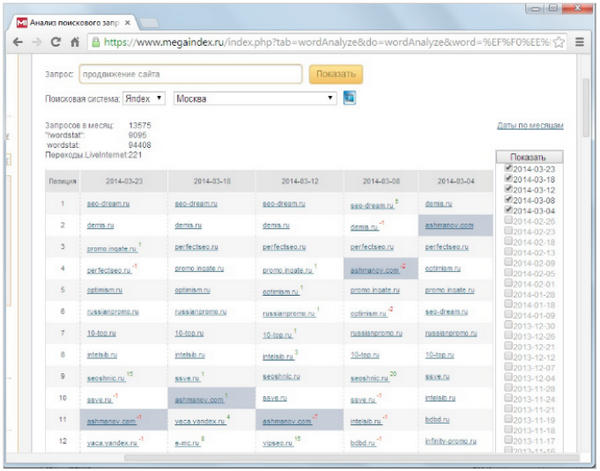Close the Анализ поискового запроса tab
Viewport: 600px width, 471px height.
[128, 23]
